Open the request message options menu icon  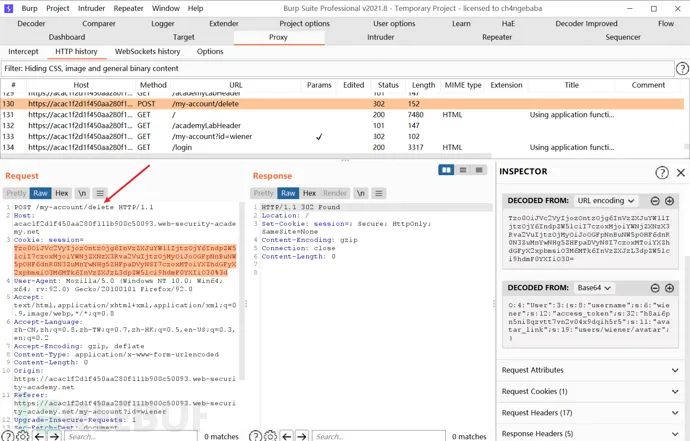point(100,193)
